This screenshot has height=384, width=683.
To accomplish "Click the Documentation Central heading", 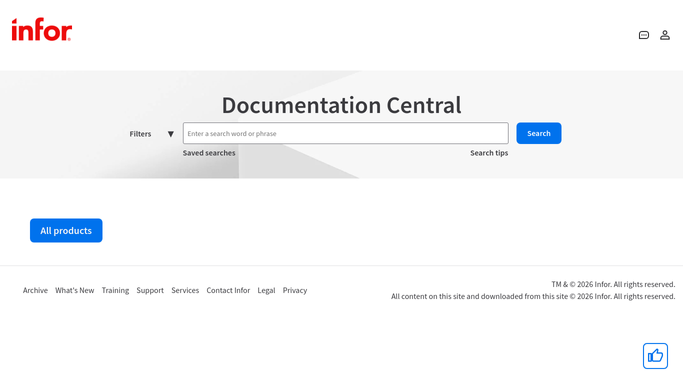I will pos(342,105).
